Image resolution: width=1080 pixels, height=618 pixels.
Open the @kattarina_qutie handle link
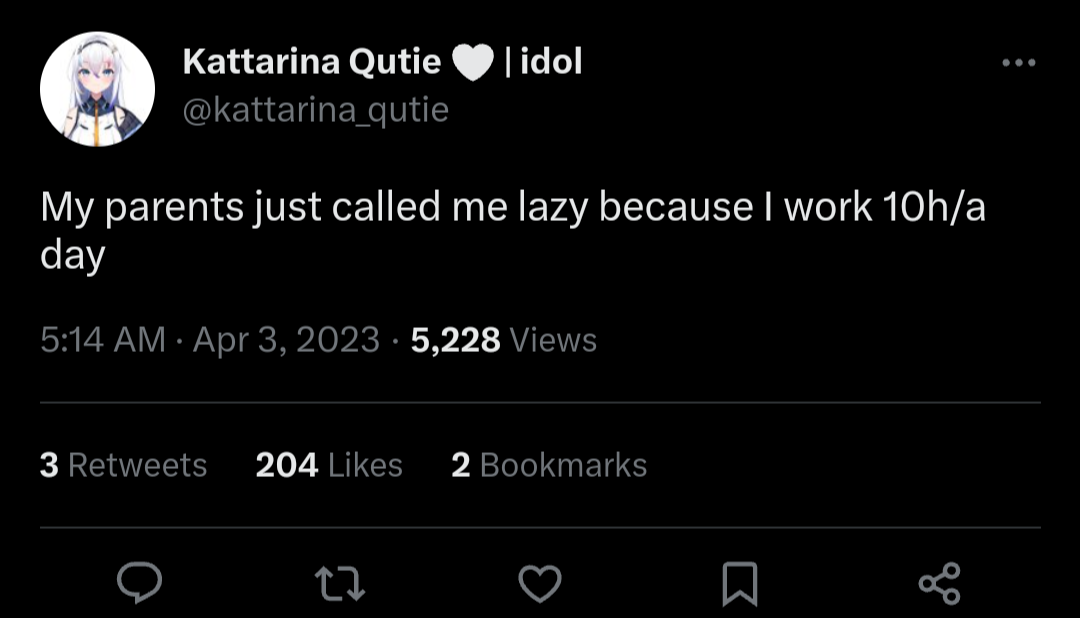click(315, 110)
